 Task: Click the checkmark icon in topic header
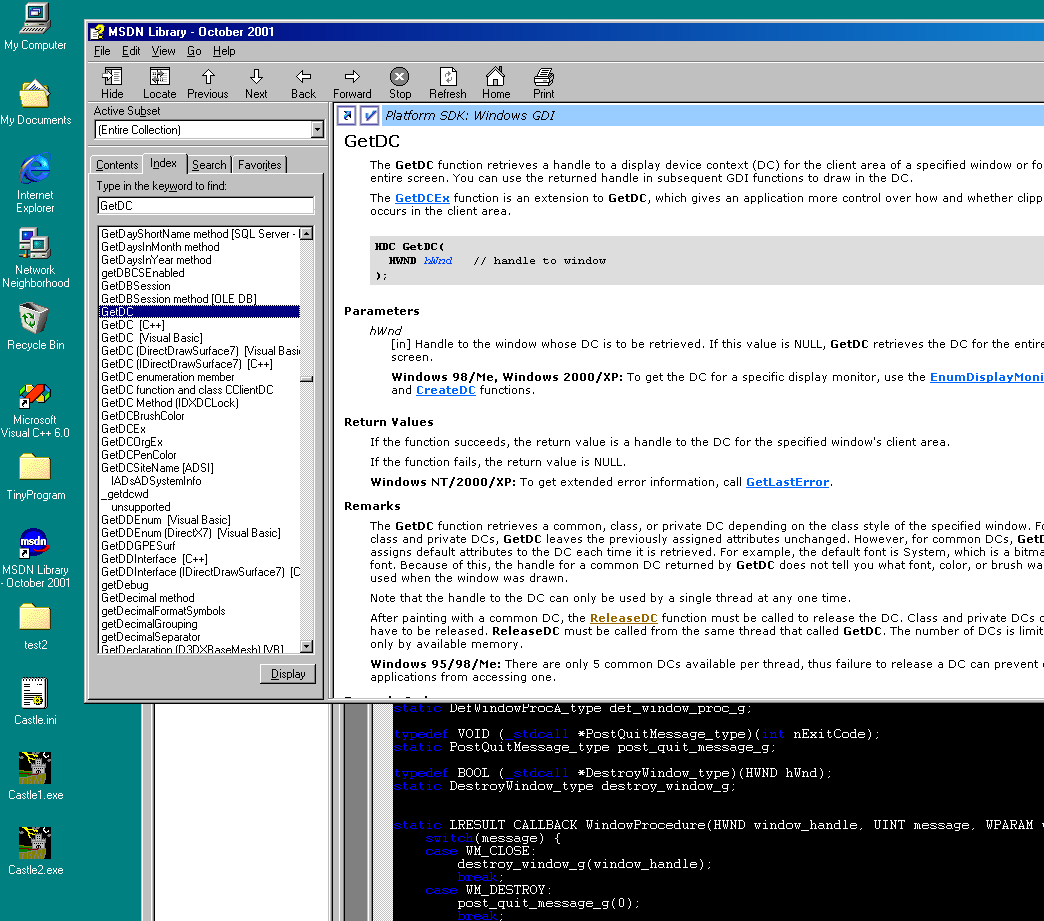pos(370,115)
